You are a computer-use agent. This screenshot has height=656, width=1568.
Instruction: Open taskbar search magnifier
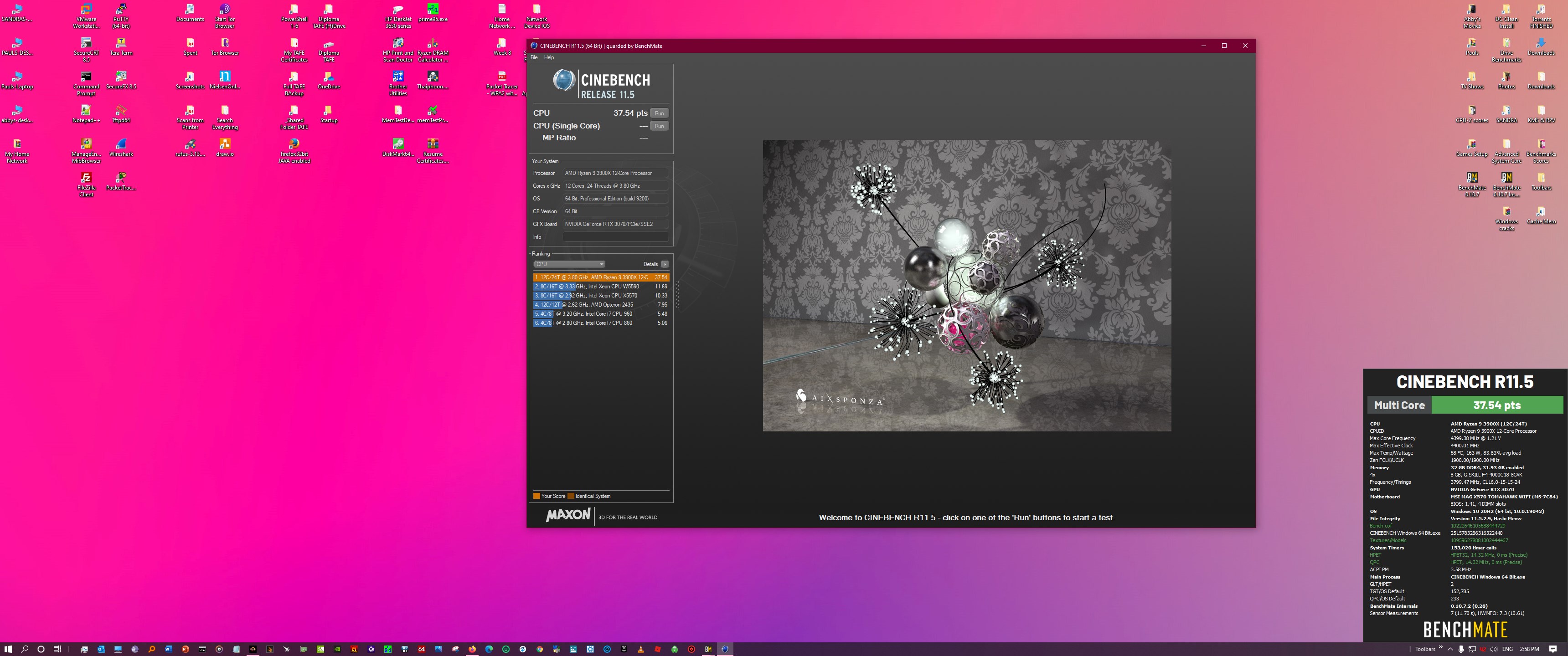(25, 649)
